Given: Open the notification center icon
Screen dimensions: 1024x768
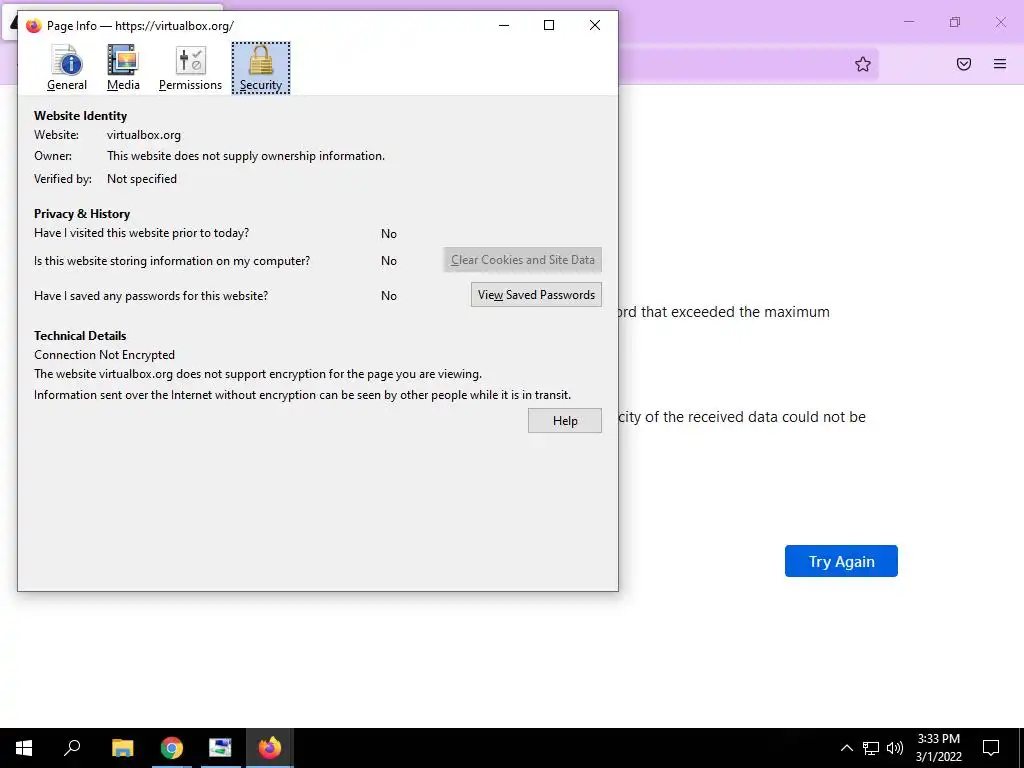Looking at the screenshot, I should pyautogui.click(x=991, y=748).
